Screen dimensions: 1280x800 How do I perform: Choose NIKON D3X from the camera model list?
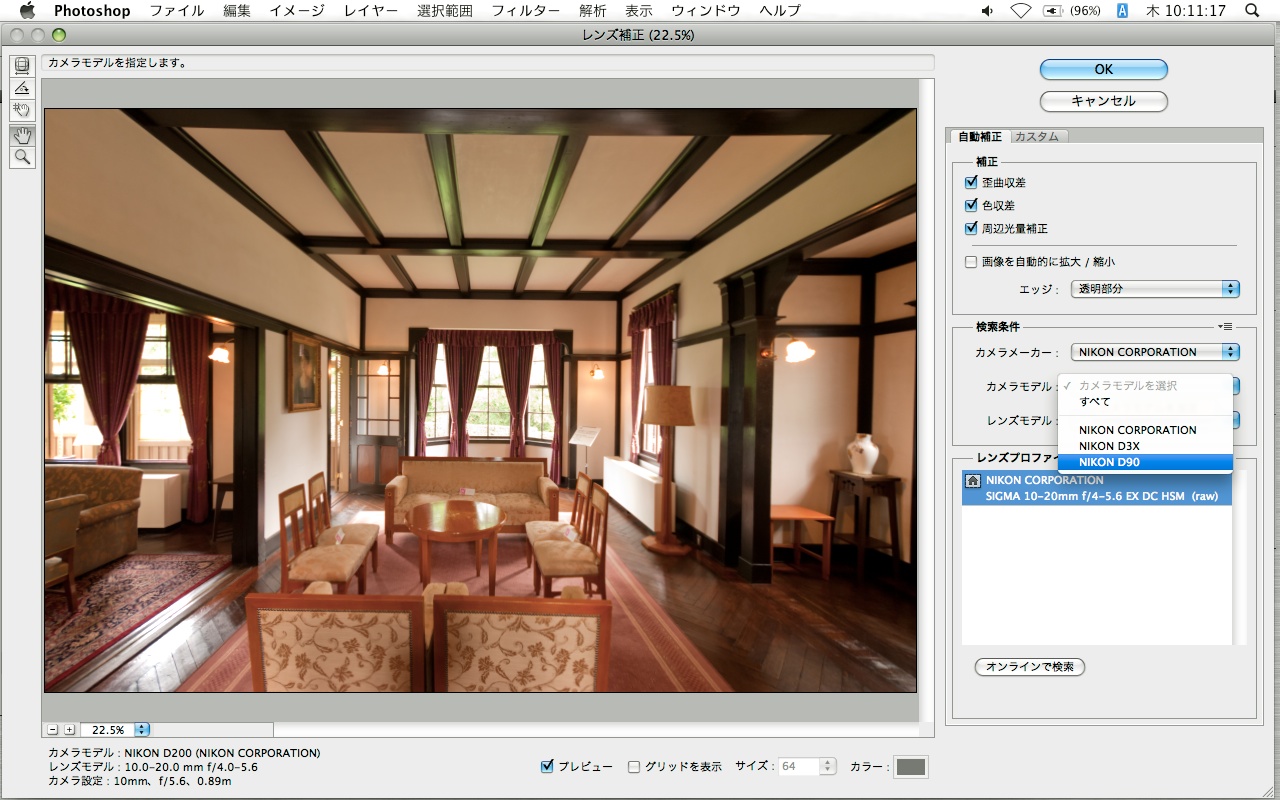pos(1109,446)
